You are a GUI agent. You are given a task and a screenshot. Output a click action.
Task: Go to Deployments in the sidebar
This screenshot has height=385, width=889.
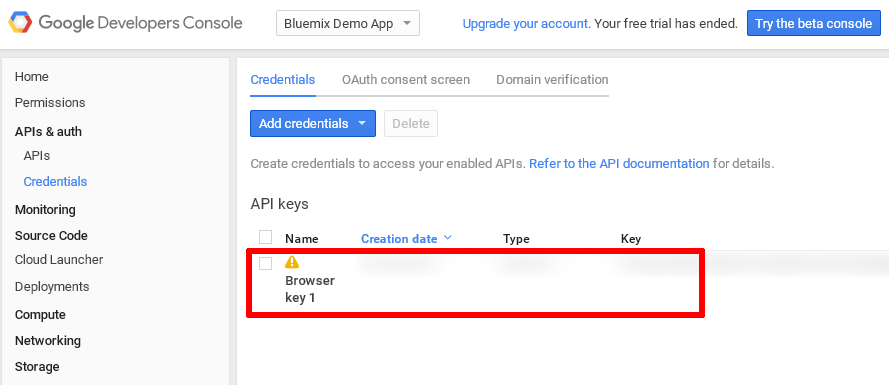[x=52, y=287]
